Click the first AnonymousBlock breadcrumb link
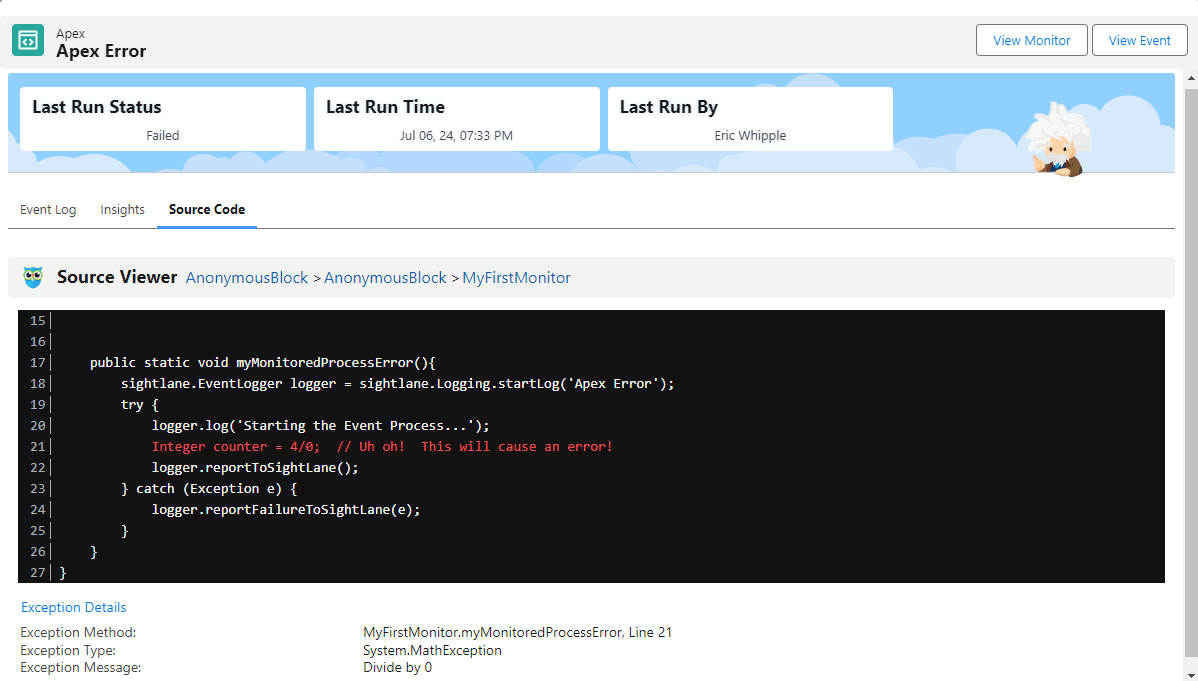Screen dimensions: 1198x681 (247, 278)
